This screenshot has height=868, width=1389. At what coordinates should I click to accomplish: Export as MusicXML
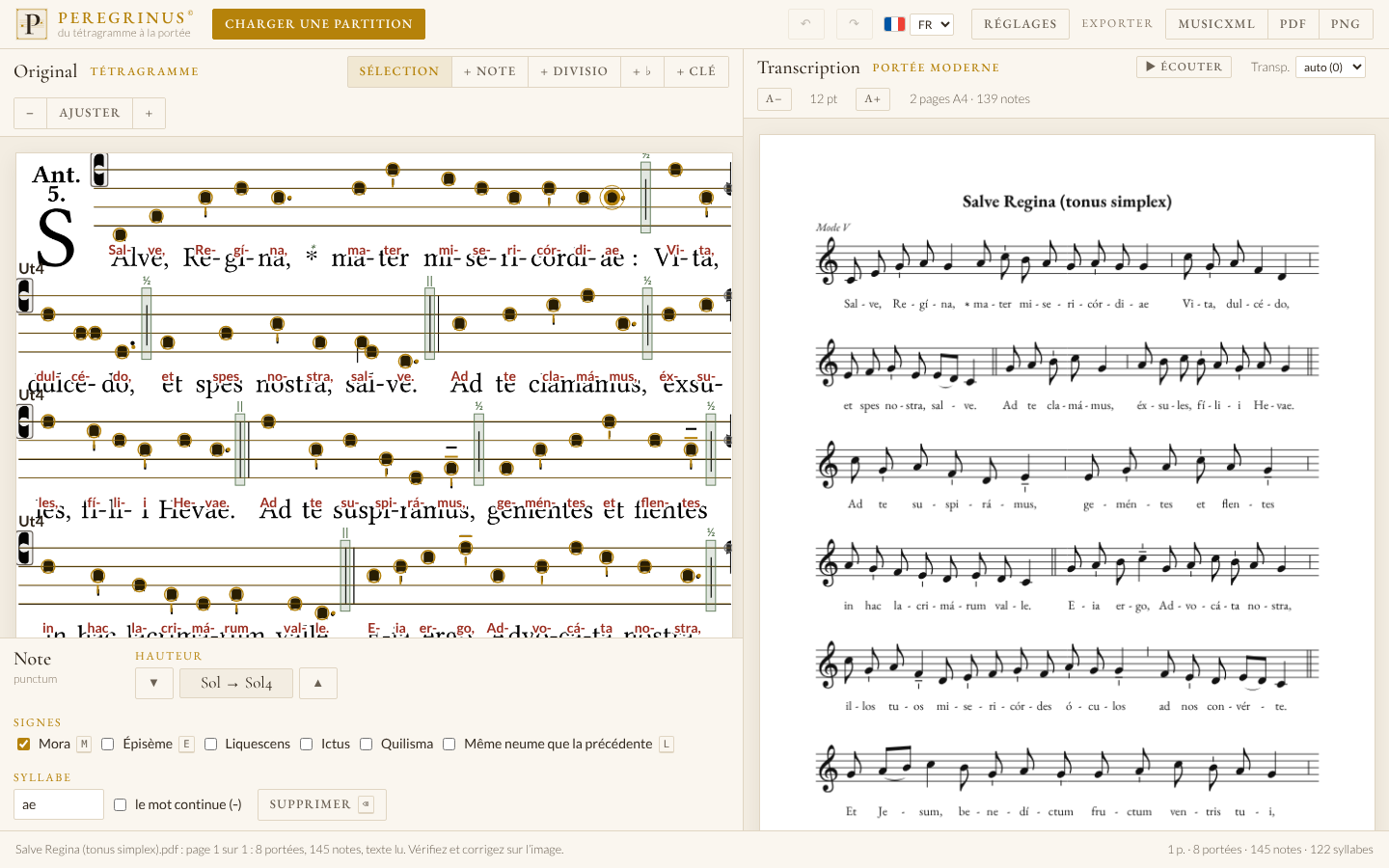(1216, 24)
